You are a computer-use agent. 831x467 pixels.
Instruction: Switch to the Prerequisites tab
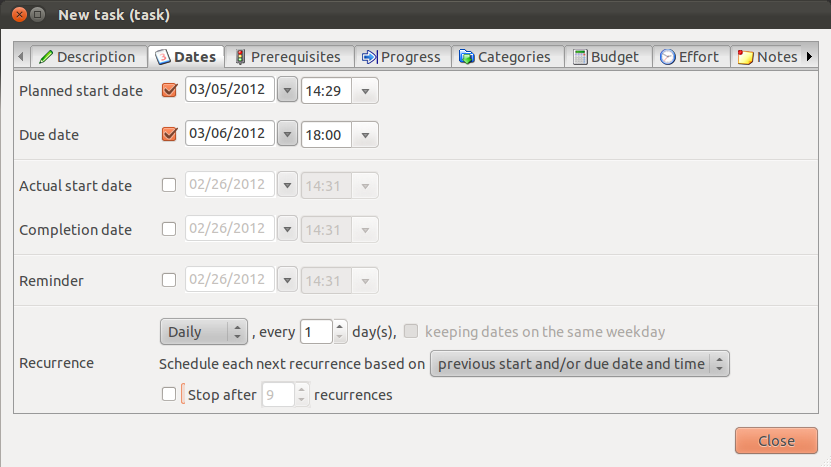coord(289,57)
